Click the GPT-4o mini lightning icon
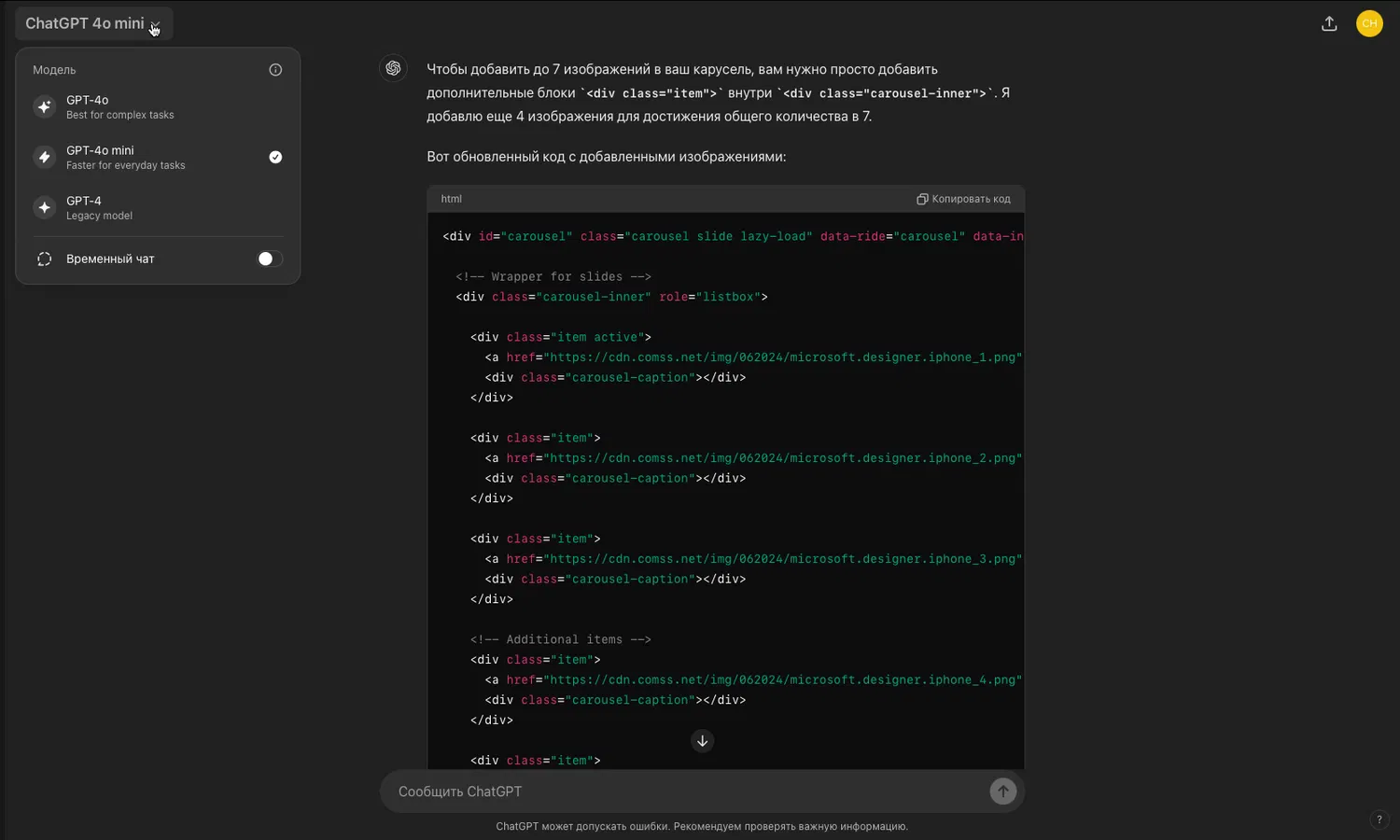Image resolution: width=1400 pixels, height=840 pixels. pyautogui.click(x=44, y=158)
